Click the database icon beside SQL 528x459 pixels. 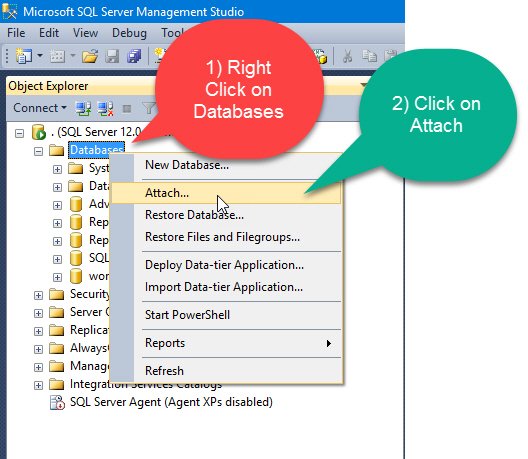[x=76, y=258]
